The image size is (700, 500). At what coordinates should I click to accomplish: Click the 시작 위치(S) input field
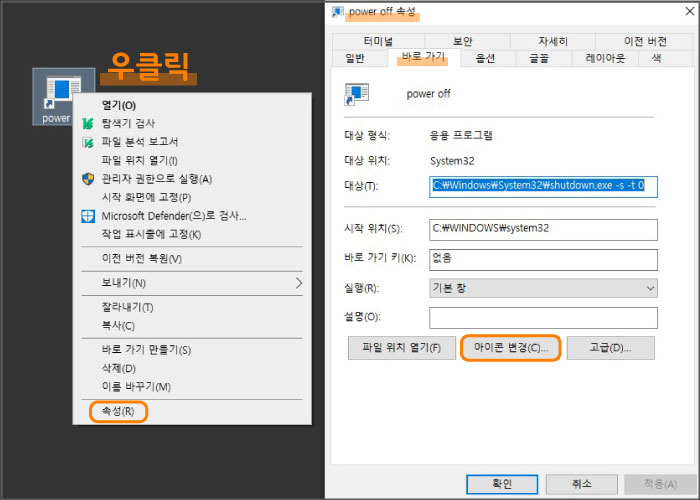[x=543, y=229]
